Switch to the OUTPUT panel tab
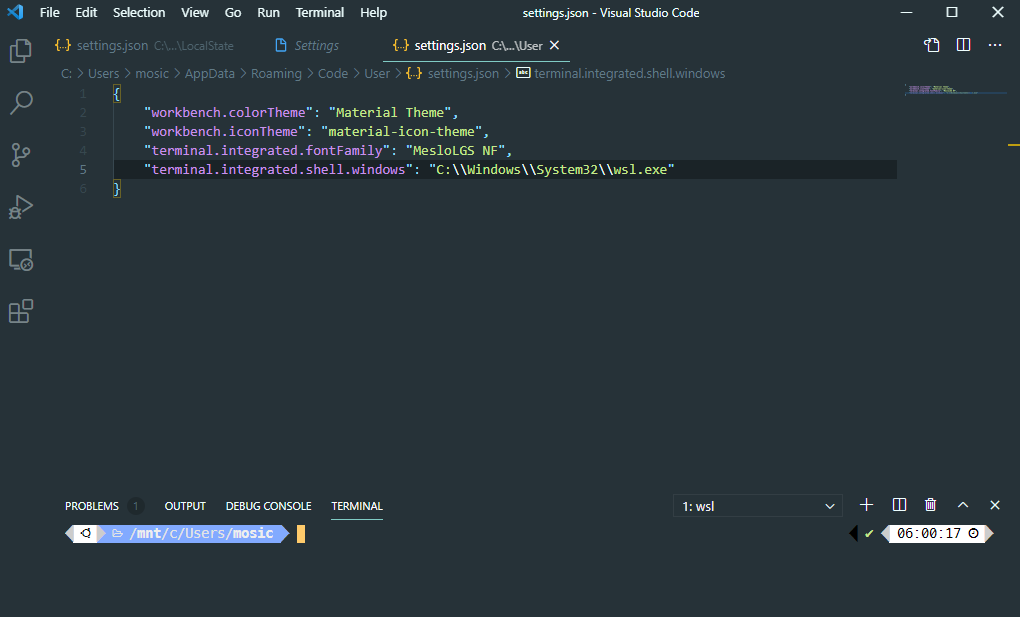 [185, 506]
